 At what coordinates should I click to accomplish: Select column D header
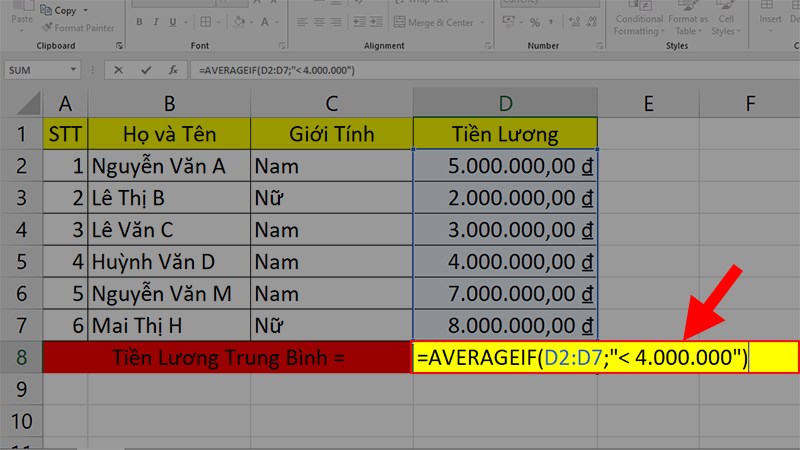(x=505, y=104)
